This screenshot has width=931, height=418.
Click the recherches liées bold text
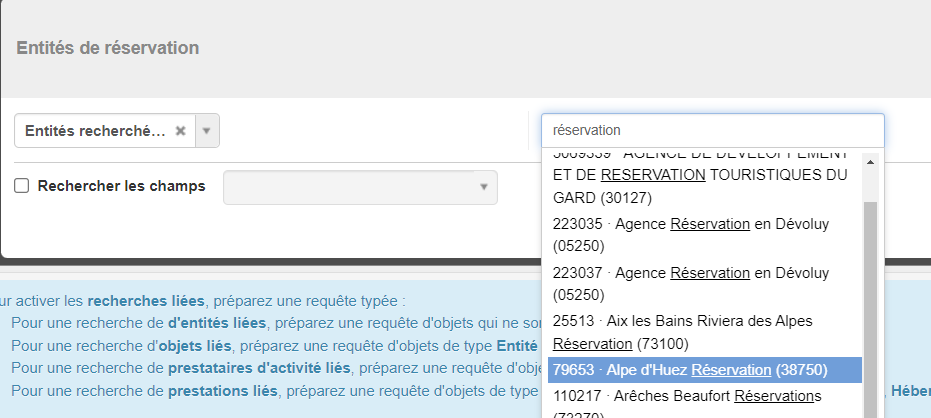tap(145, 301)
